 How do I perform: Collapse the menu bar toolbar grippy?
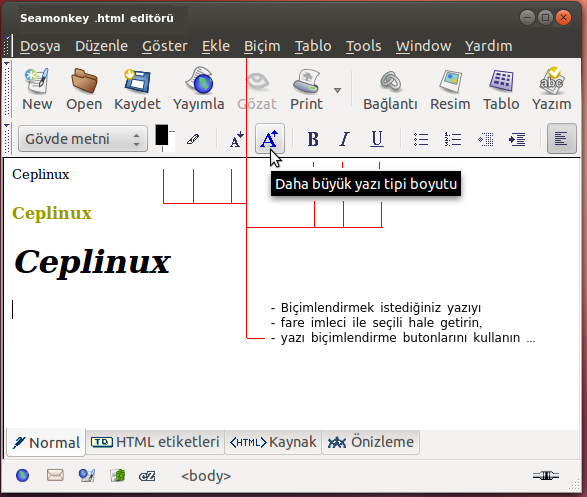point(7,46)
